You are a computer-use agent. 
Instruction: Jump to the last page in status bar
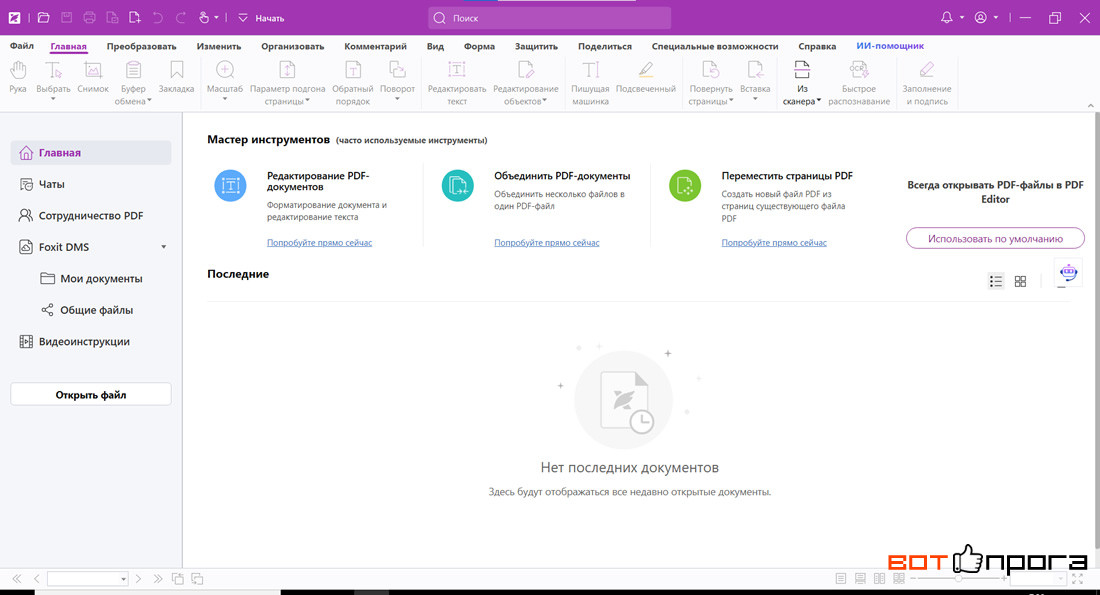tap(158, 579)
